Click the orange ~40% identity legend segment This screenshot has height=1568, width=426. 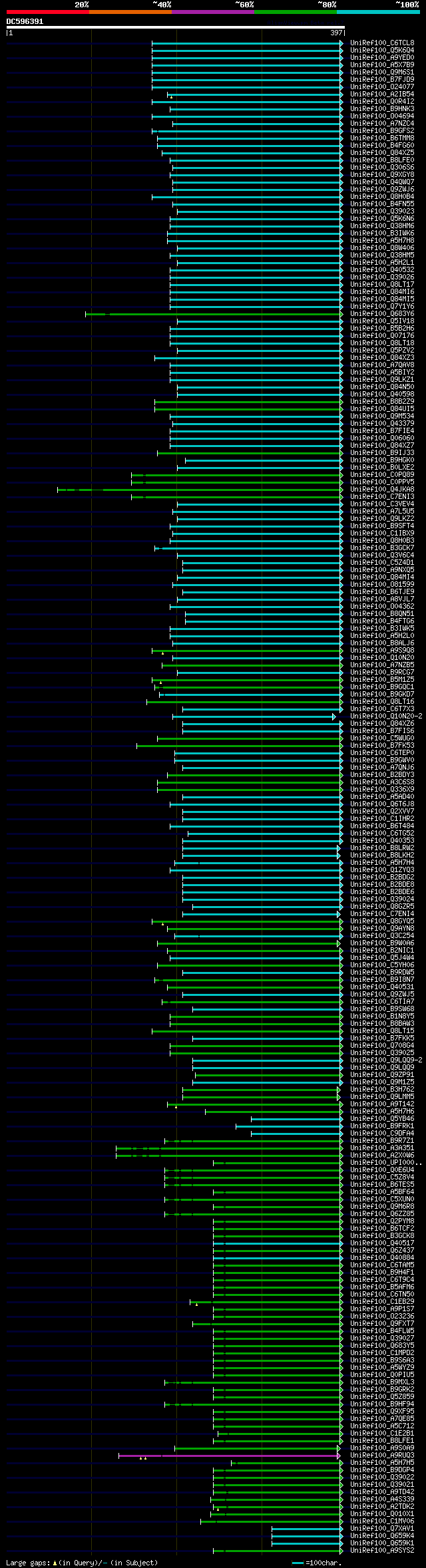[x=130, y=12]
